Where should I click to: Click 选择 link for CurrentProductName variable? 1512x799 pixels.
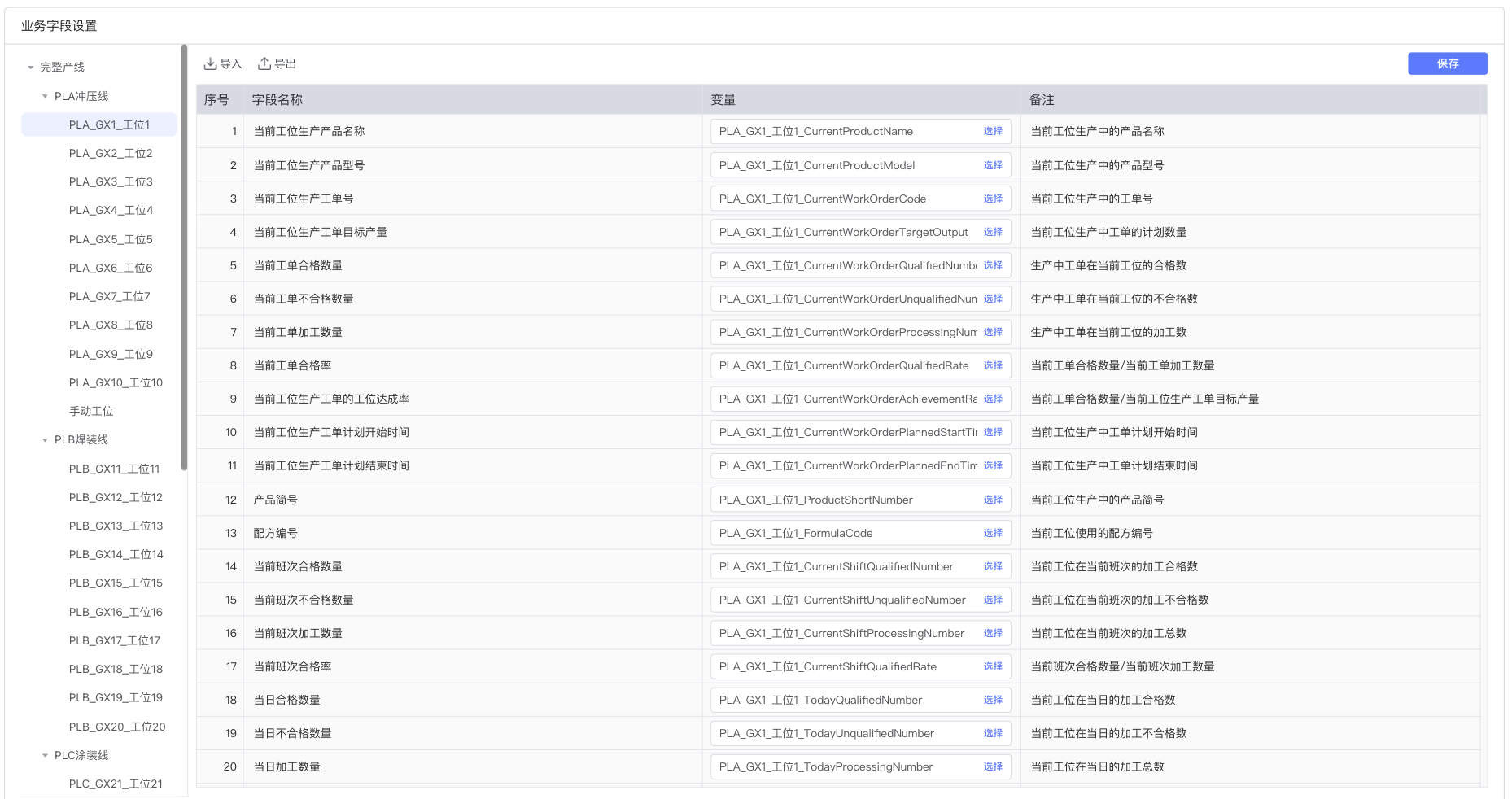click(x=993, y=131)
